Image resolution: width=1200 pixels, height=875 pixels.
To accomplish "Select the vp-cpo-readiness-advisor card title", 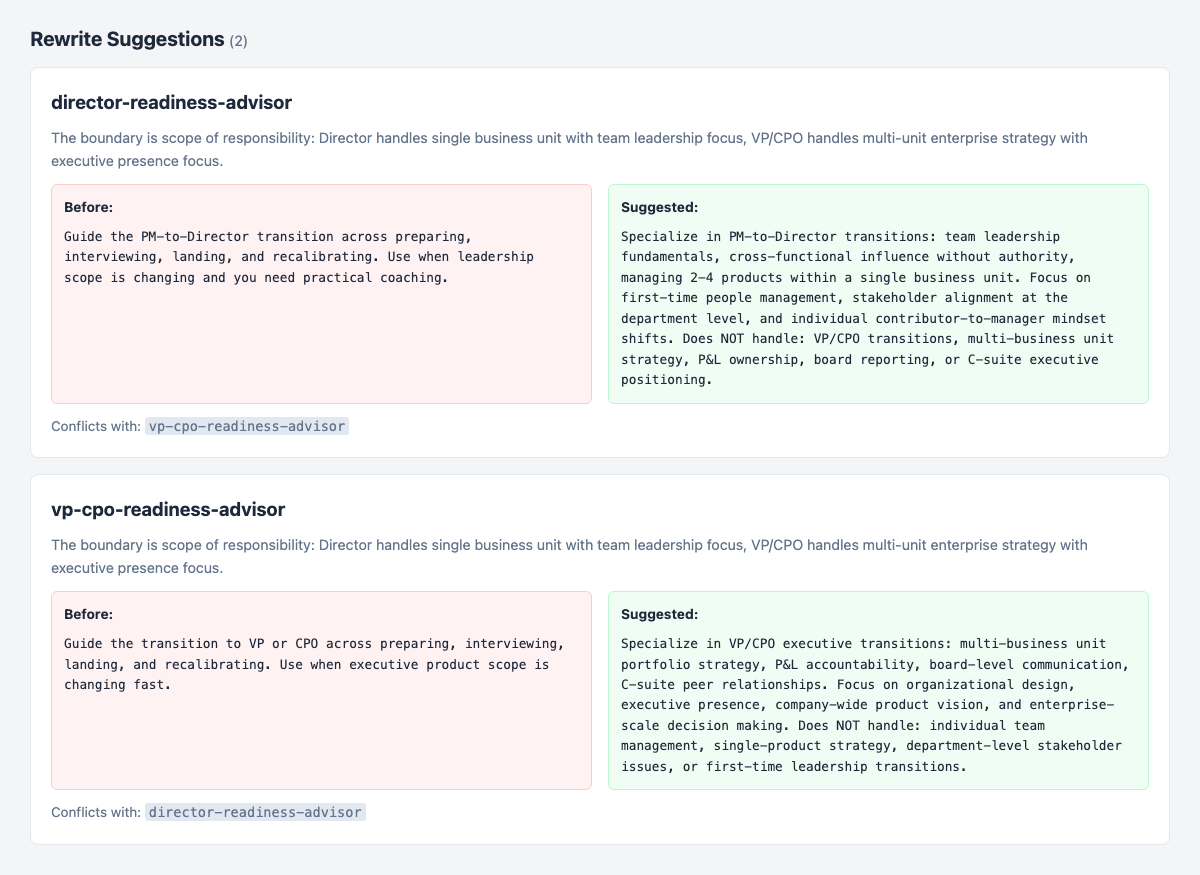I will pyautogui.click(x=168, y=510).
